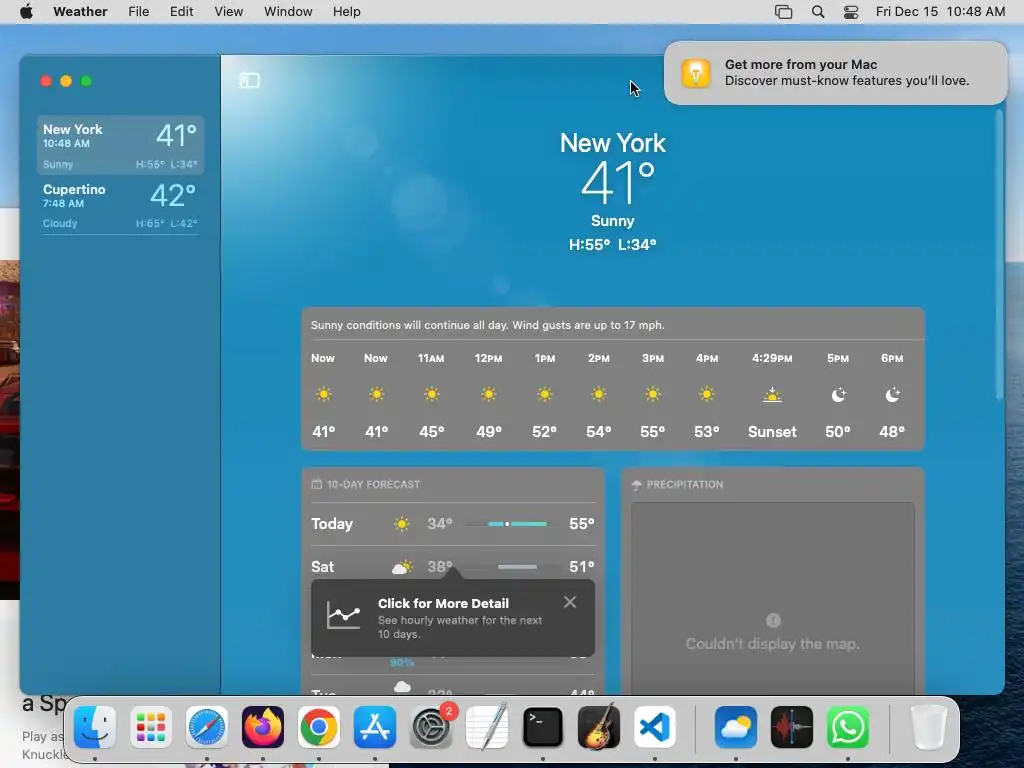Click the 4PM 53° hourly forecast

[x=707, y=394]
